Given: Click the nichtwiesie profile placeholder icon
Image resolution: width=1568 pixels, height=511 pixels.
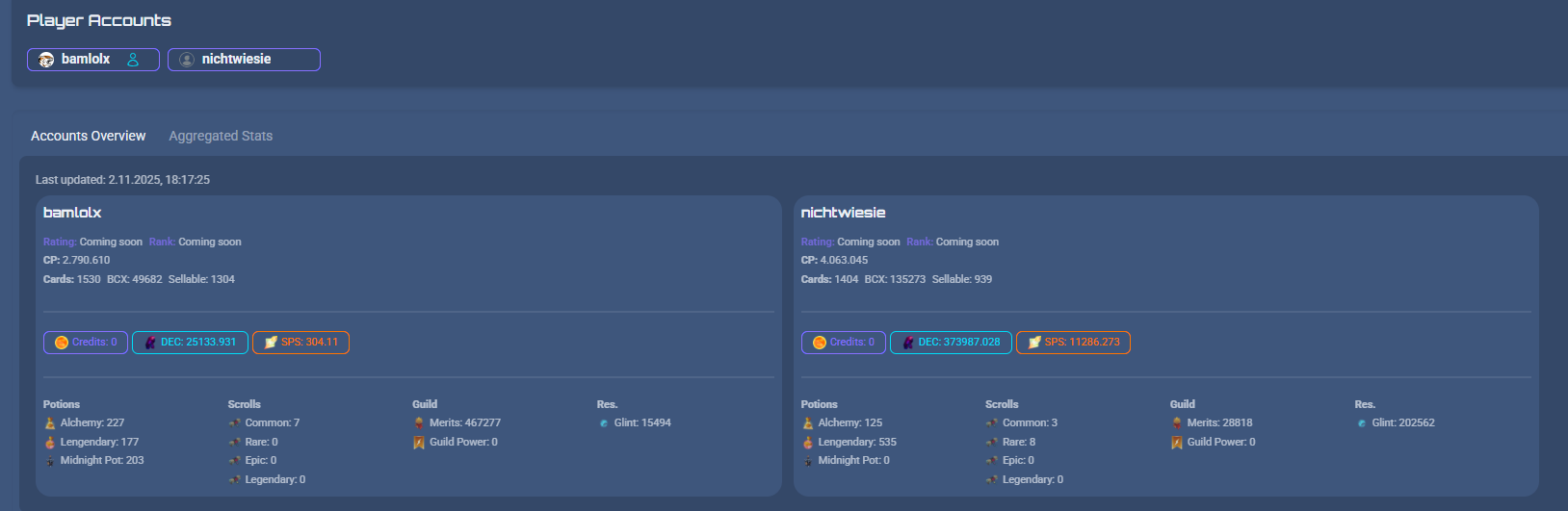Looking at the screenshot, I should click(x=187, y=60).
